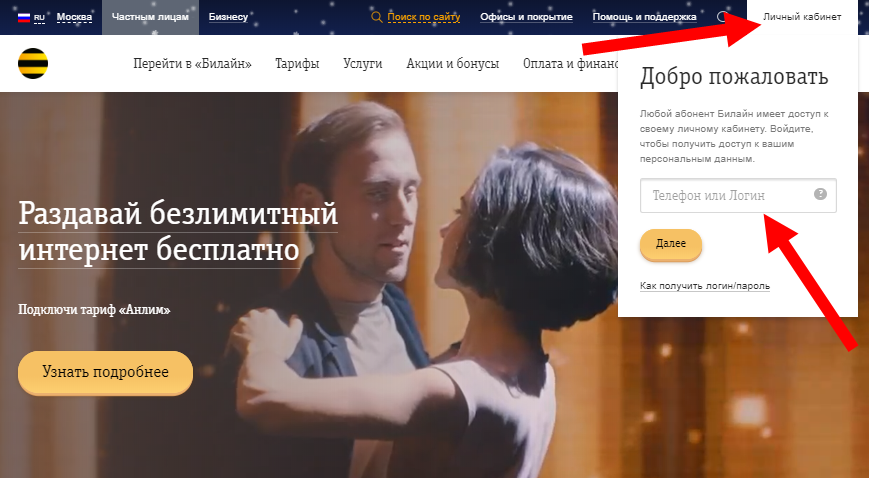Click the Beeline striped circle logo
The image size is (869, 478).
[33, 63]
